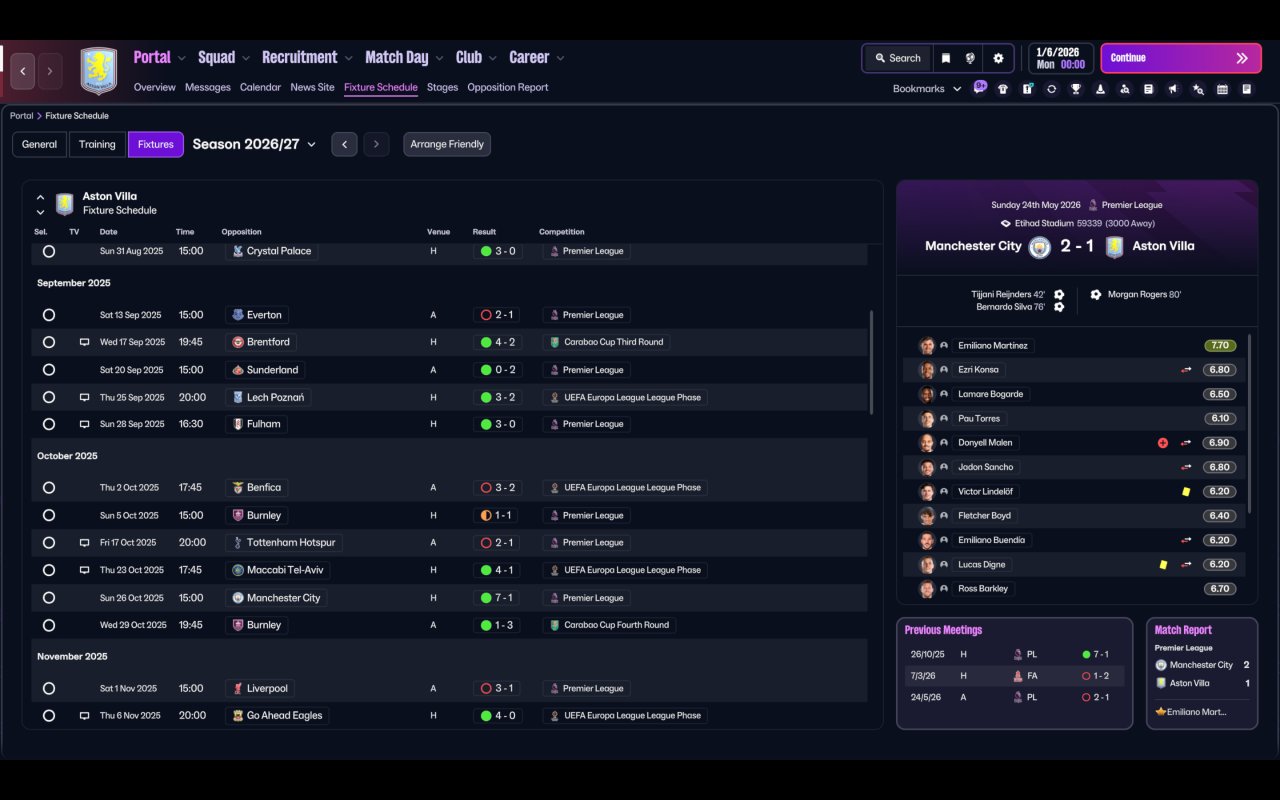Go to the previous season with left arrow
1280x800 pixels.
coord(344,144)
